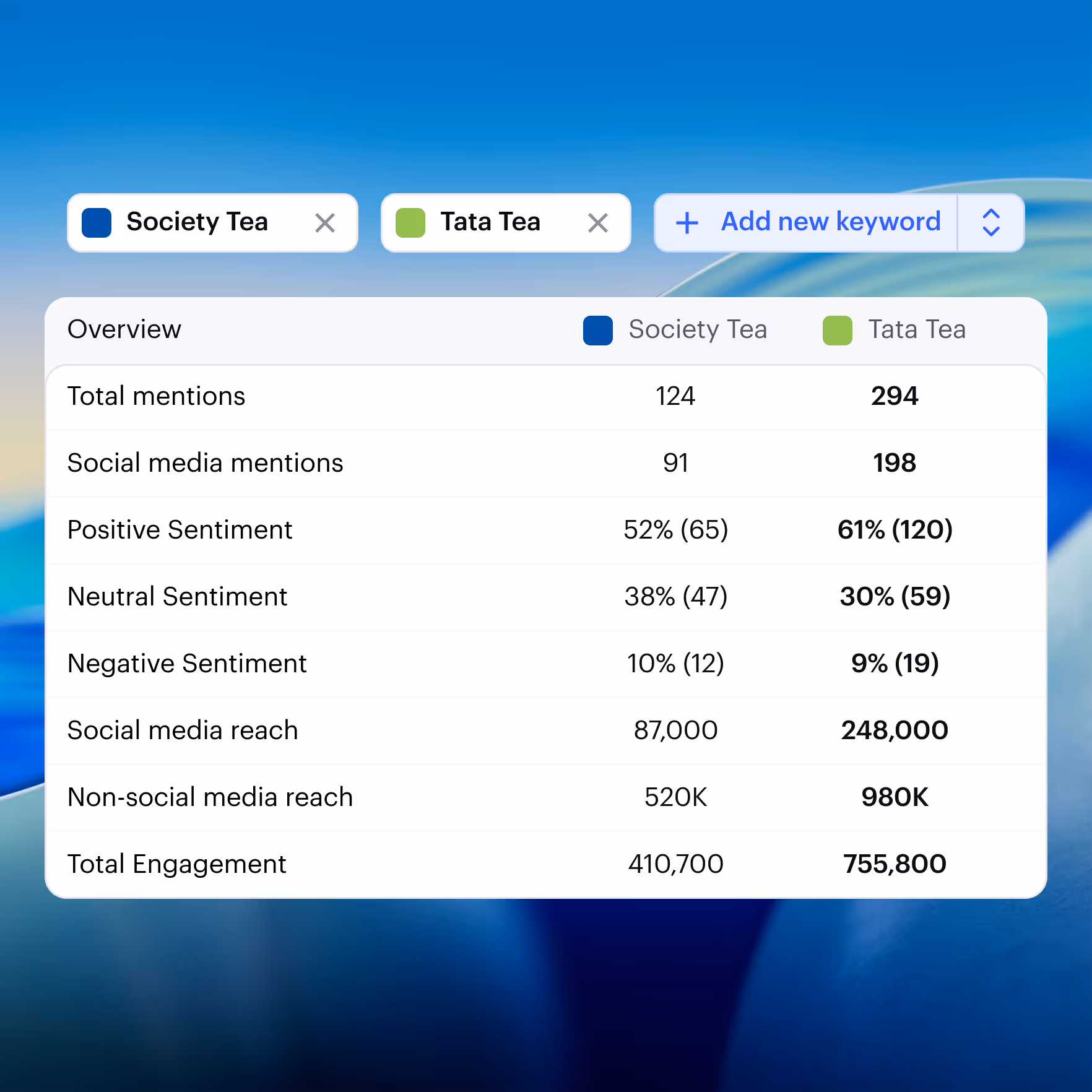Select the Society Tea keyword chip label
The height and width of the screenshot is (1092, 1092).
[197, 222]
